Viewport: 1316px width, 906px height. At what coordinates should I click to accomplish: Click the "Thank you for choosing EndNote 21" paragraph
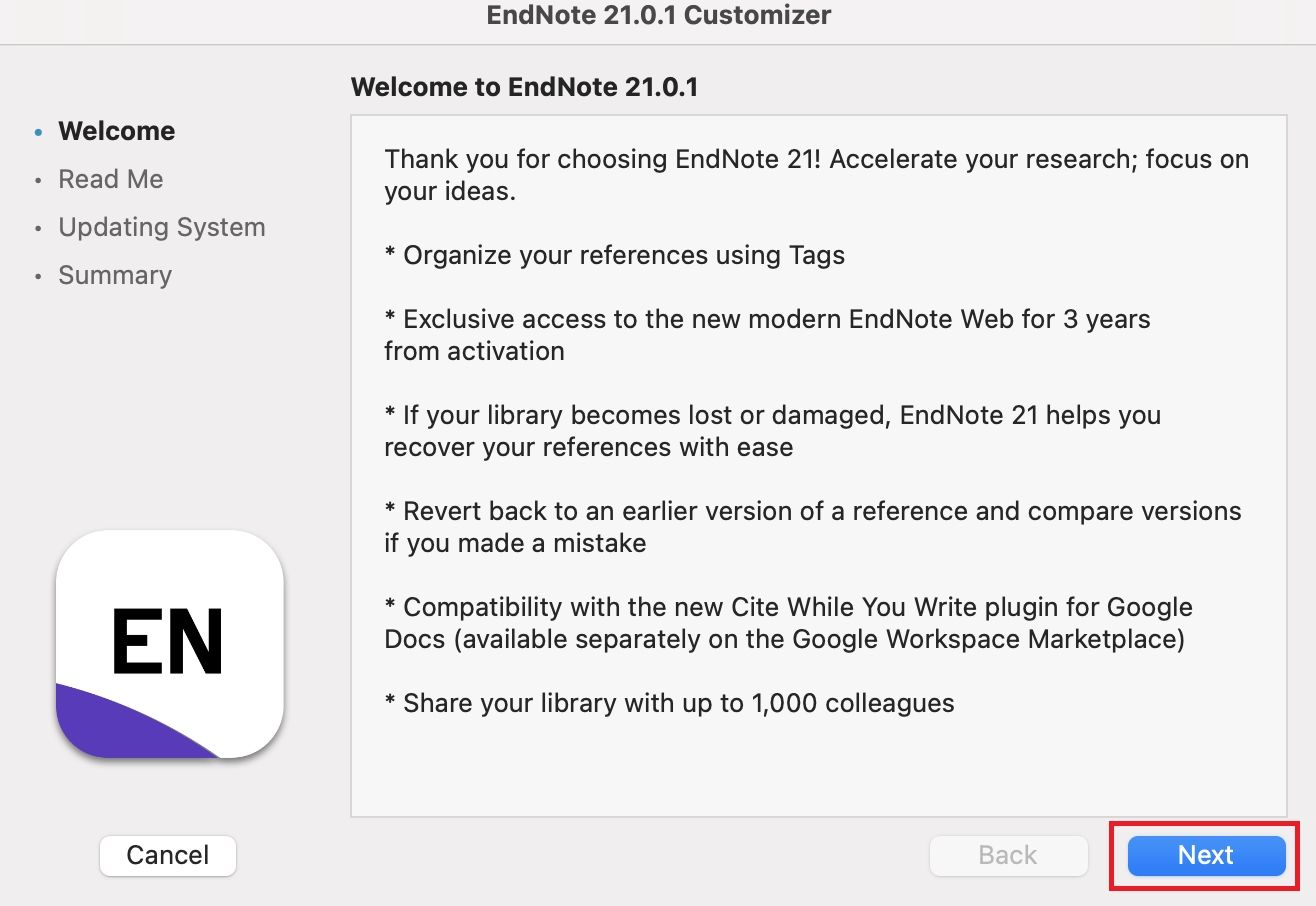coord(816,175)
